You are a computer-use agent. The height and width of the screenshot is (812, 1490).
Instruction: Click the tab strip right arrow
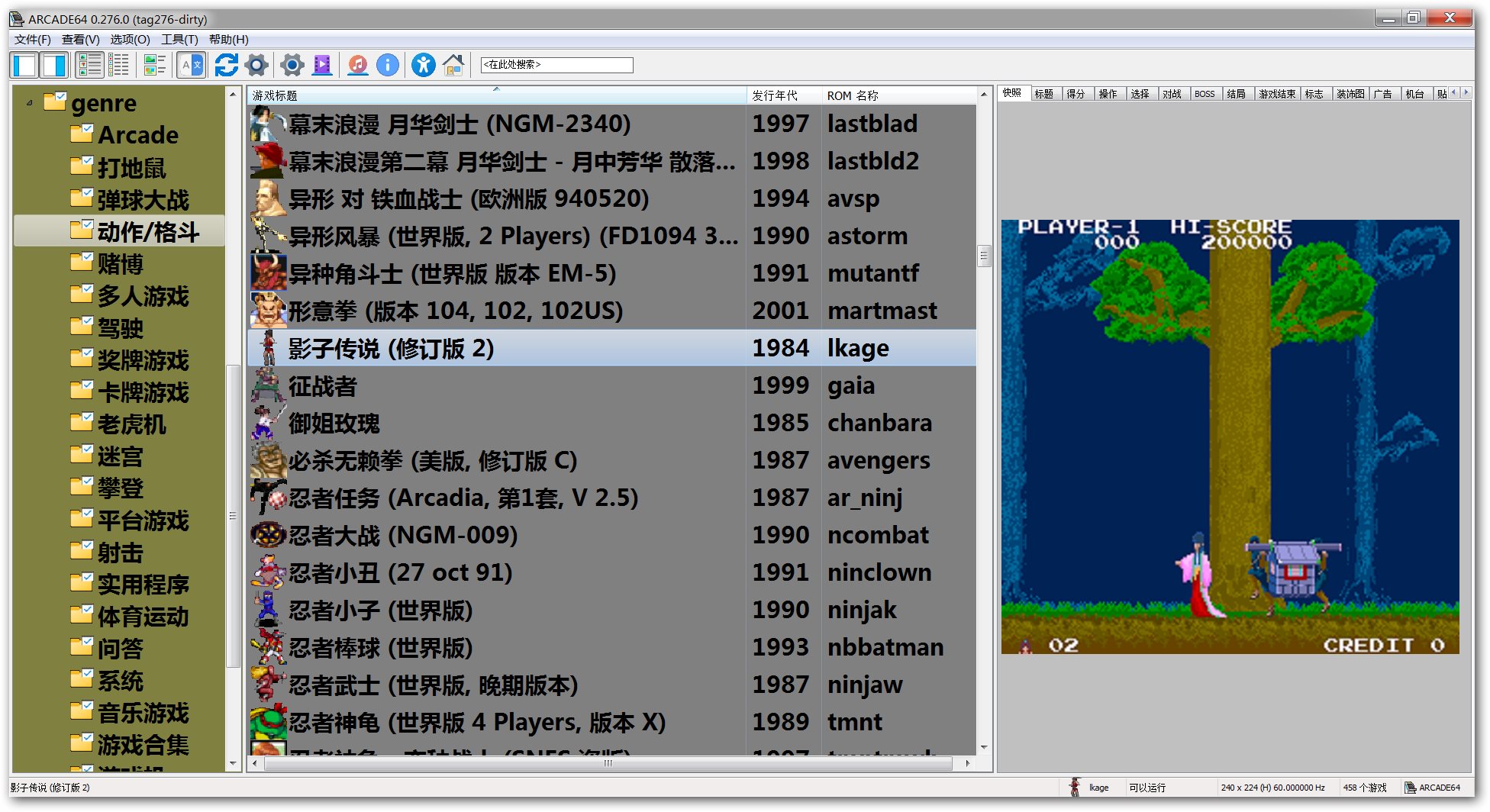(1466, 92)
